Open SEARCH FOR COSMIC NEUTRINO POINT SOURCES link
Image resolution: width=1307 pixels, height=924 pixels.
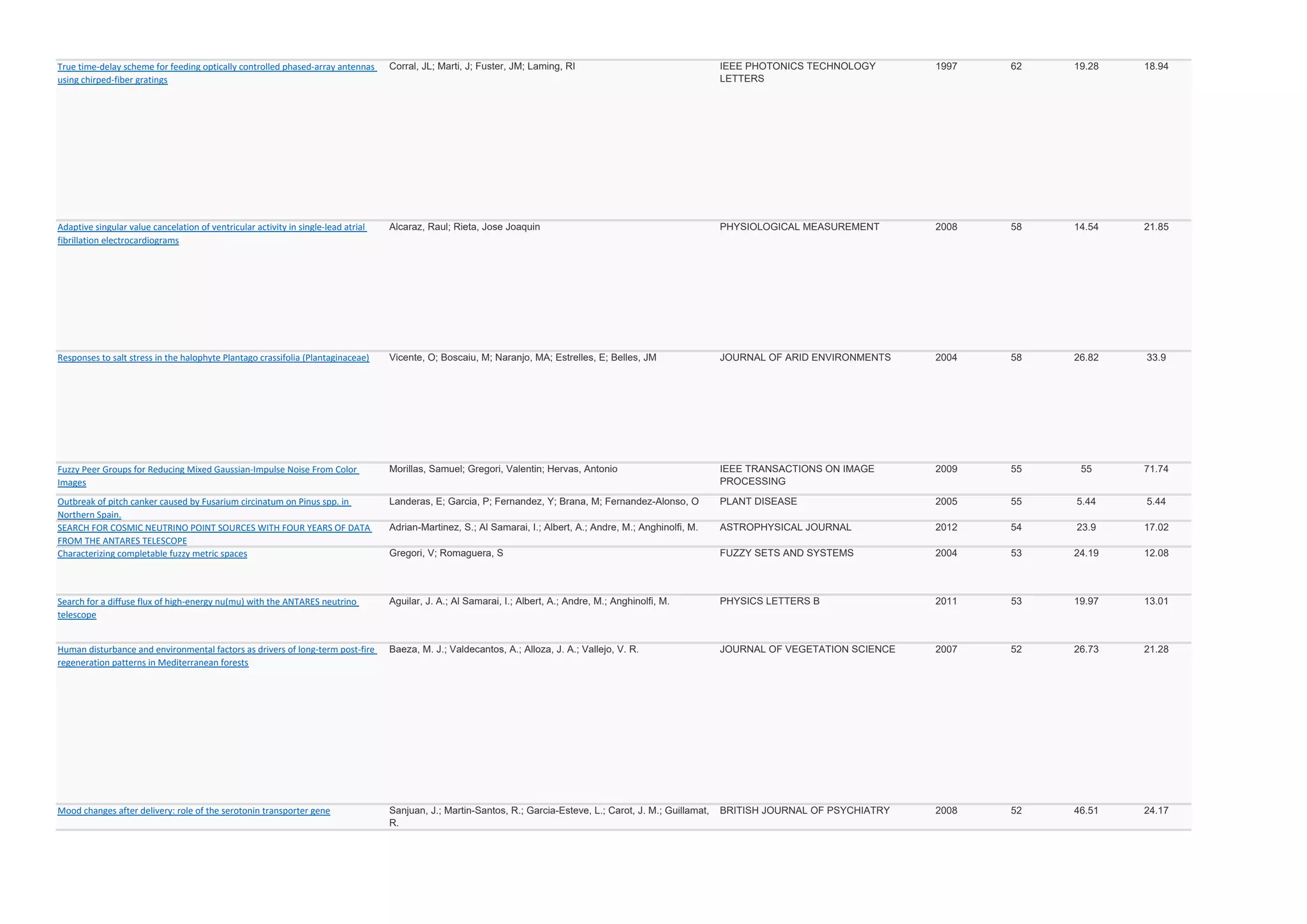[214, 534]
